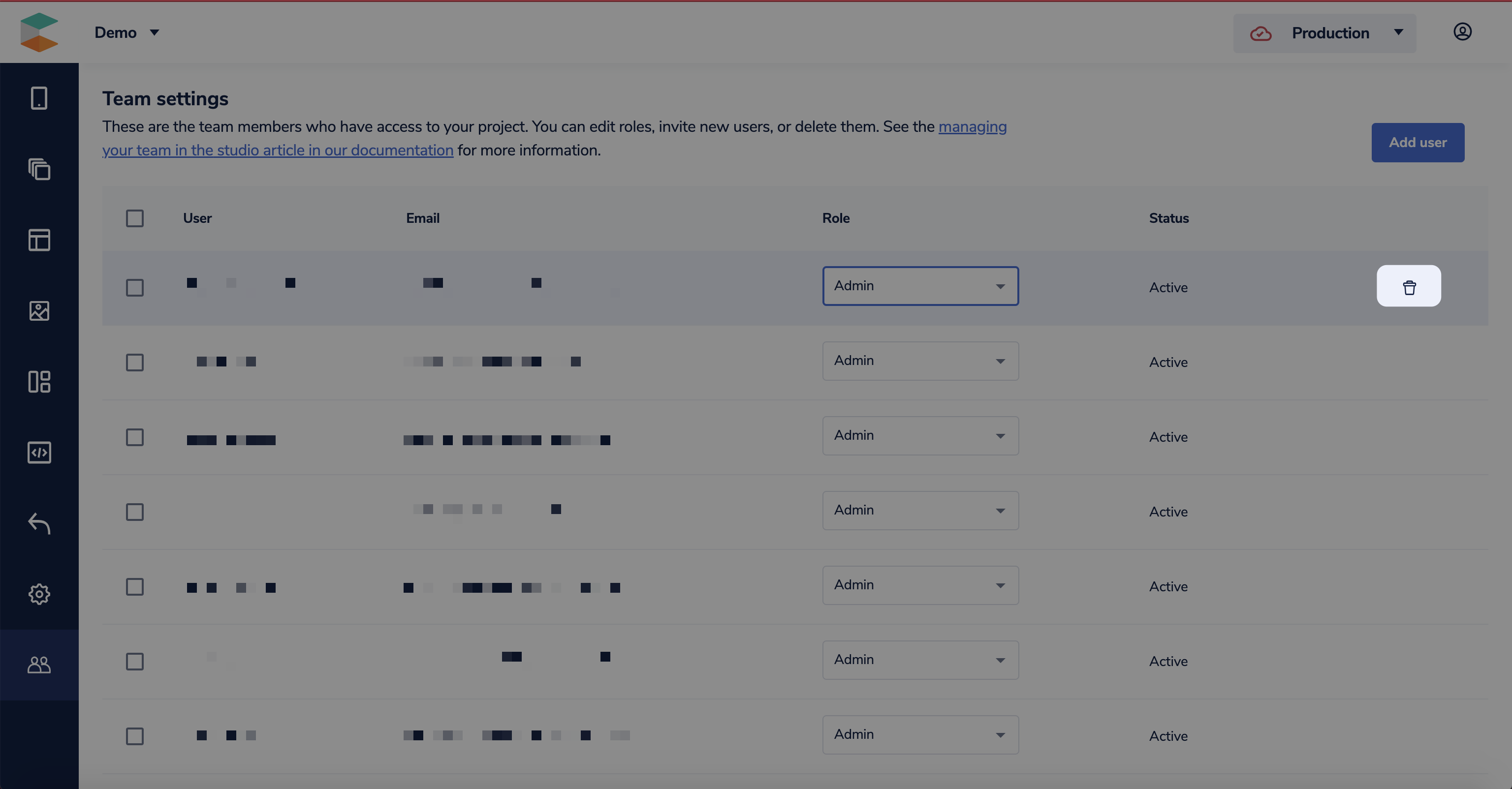This screenshot has height=789, width=1512.
Task: Check the second user row checkbox
Action: (134, 362)
